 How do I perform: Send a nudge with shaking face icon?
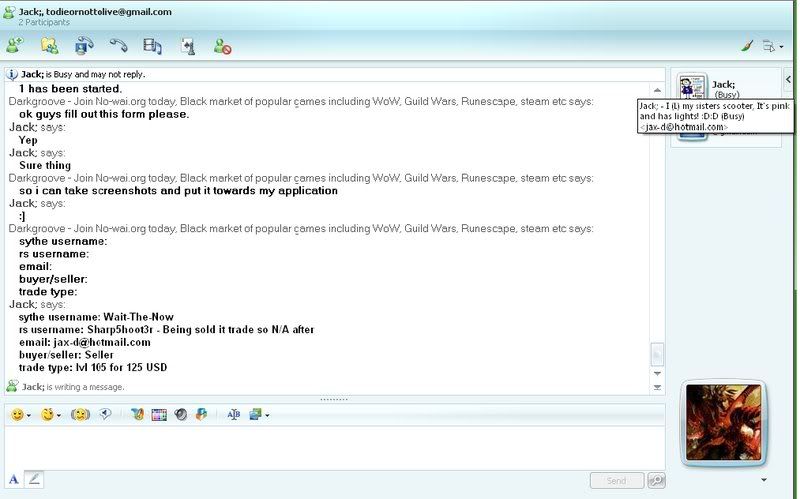[80, 414]
